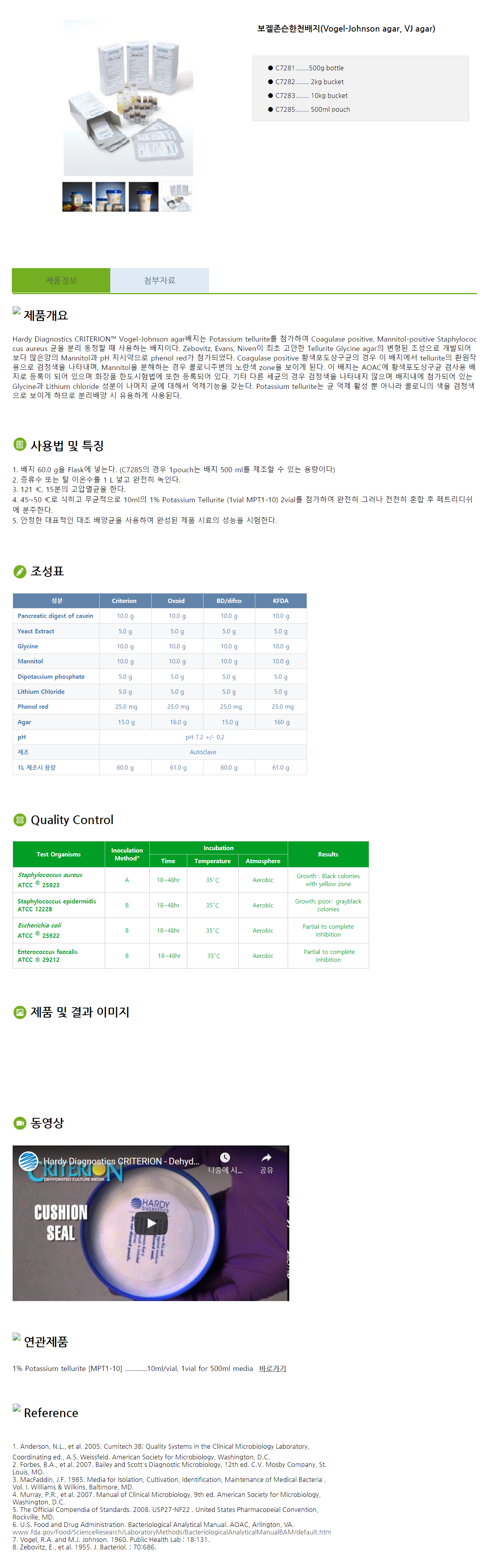This screenshot has height=1568, width=492.
Task: Click the Test Organisms header
Action: tap(58, 854)
